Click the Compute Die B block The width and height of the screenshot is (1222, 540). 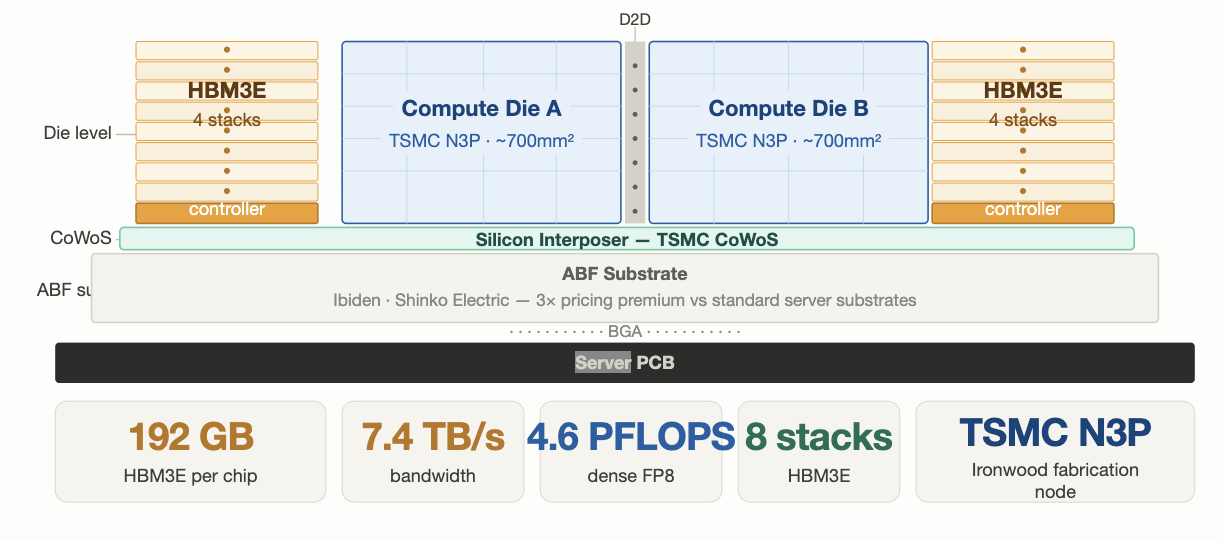click(788, 132)
